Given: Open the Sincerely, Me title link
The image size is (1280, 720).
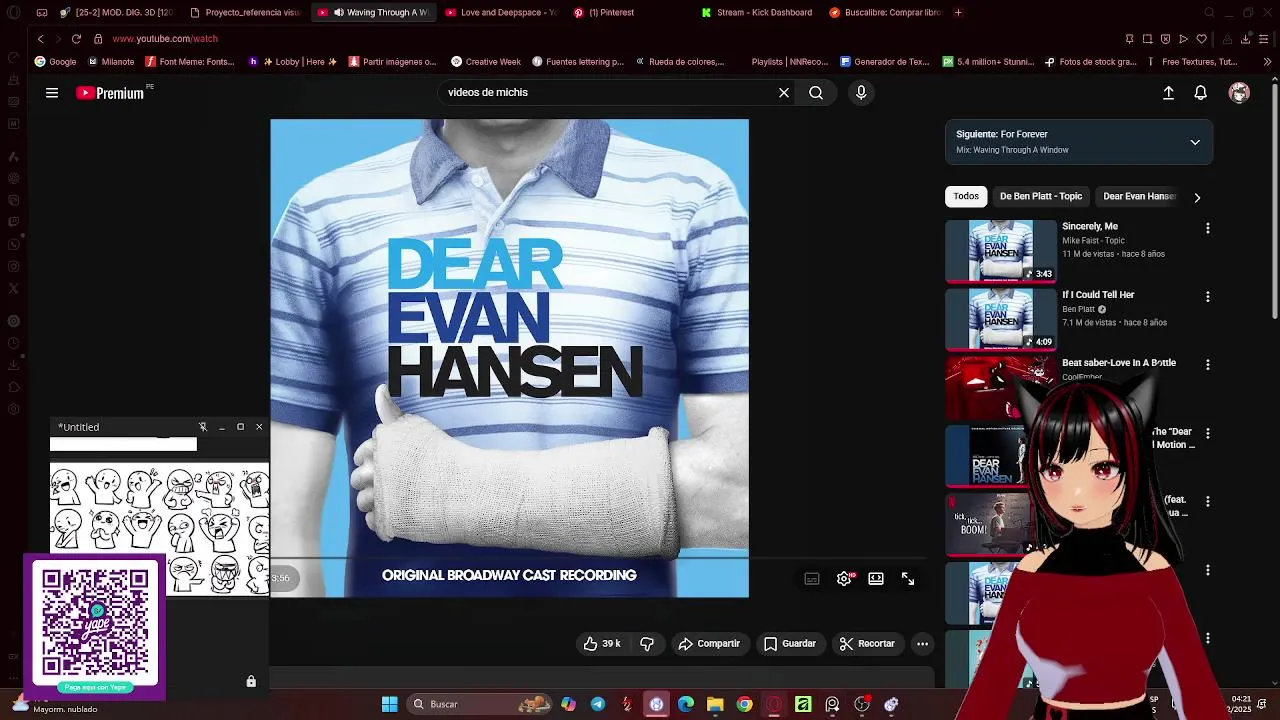Looking at the screenshot, I should tap(1090, 227).
